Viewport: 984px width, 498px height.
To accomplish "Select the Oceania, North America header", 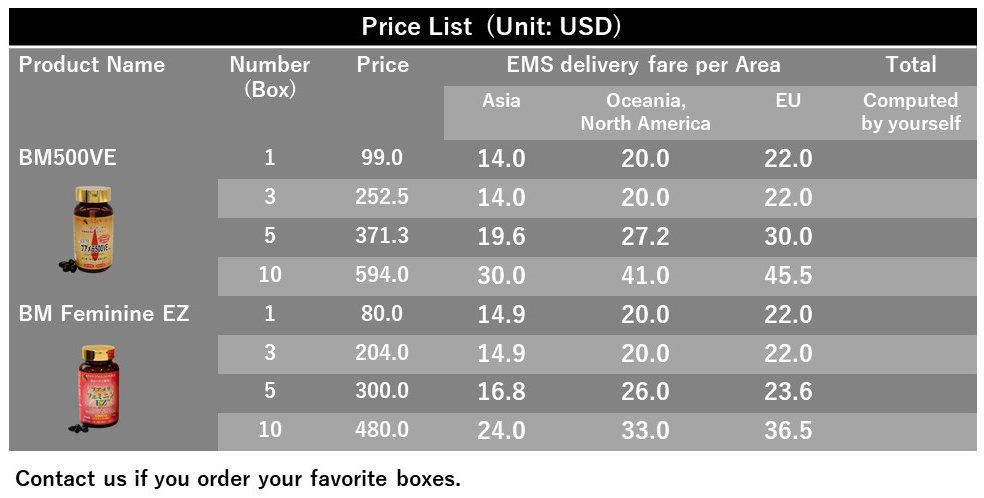I will (x=645, y=112).
